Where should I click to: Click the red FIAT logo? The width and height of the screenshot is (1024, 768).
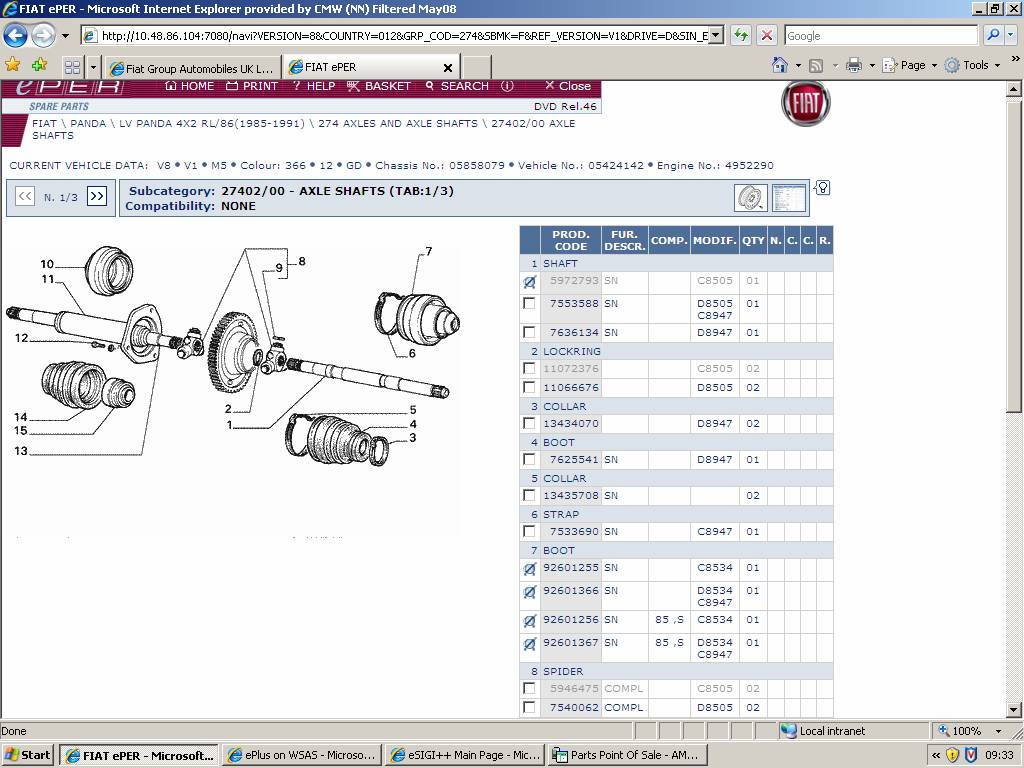click(x=806, y=103)
